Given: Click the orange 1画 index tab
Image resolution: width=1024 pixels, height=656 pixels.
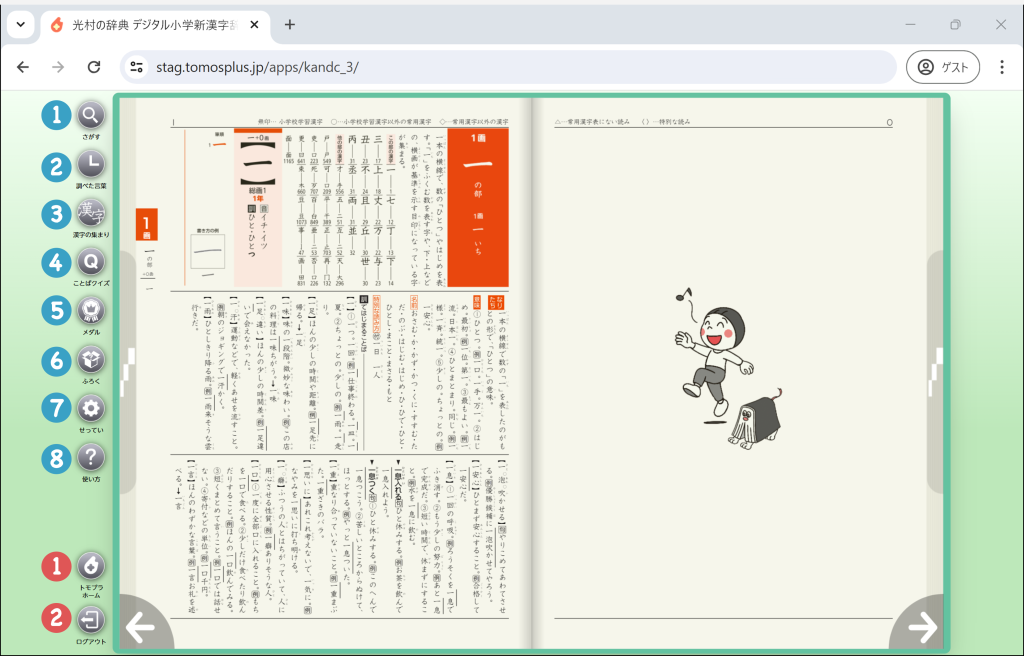Looking at the screenshot, I should [x=147, y=225].
